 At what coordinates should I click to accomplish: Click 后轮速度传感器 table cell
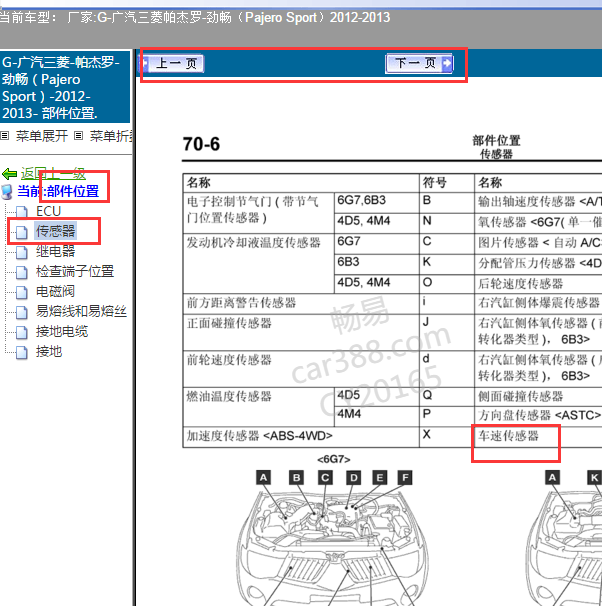click(537, 284)
